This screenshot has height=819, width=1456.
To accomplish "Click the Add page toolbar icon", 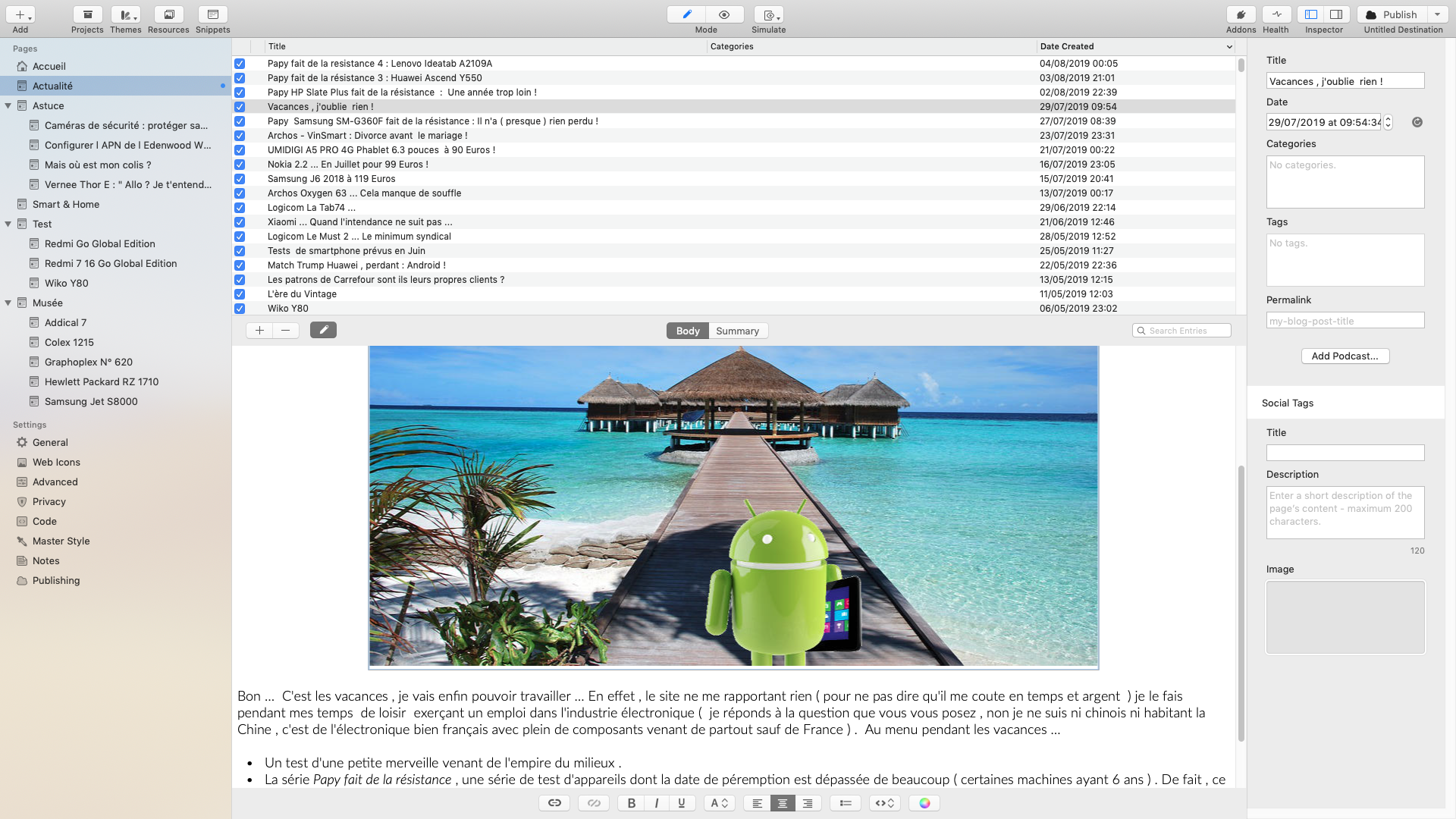I will coord(20,14).
